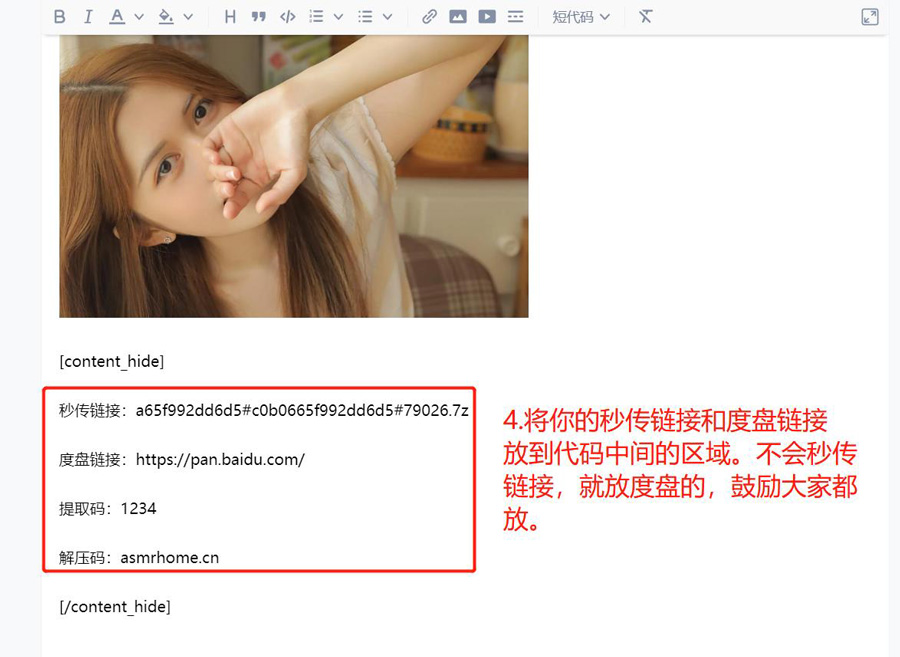Clear text formatting
This screenshot has height=657, width=900.
click(646, 17)
